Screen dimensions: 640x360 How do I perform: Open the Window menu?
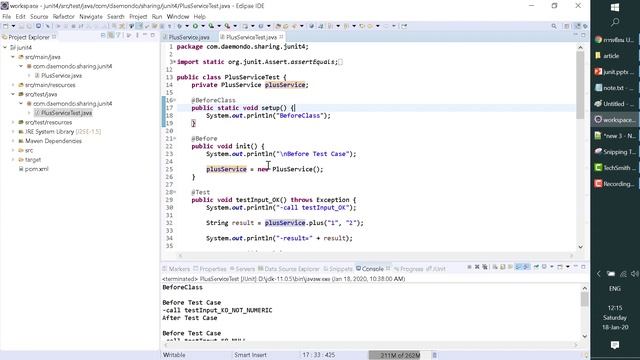click(178, 17)
